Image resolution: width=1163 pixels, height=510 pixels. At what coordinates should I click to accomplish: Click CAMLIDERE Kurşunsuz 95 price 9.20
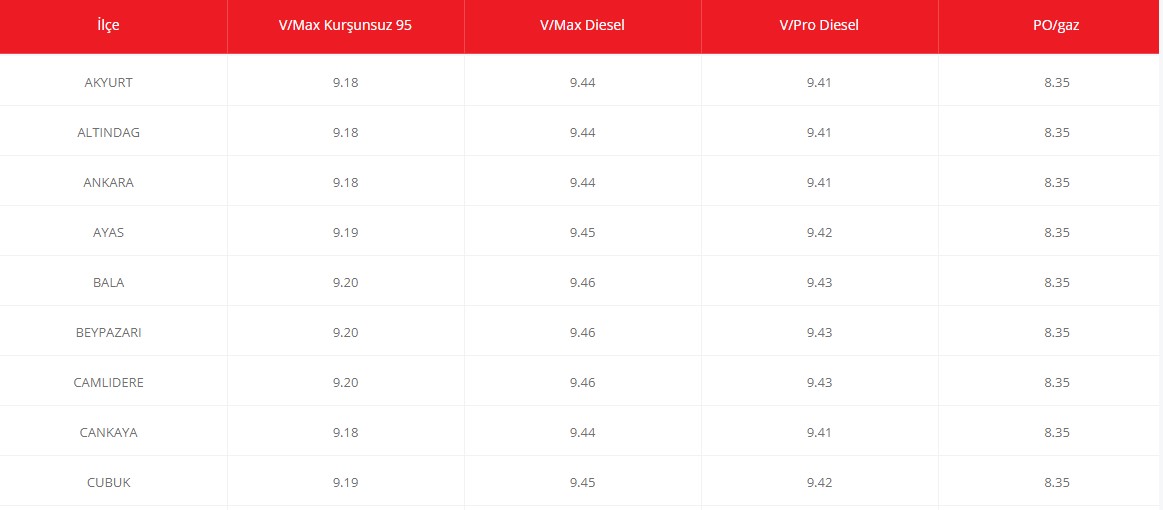pos(346,382)
